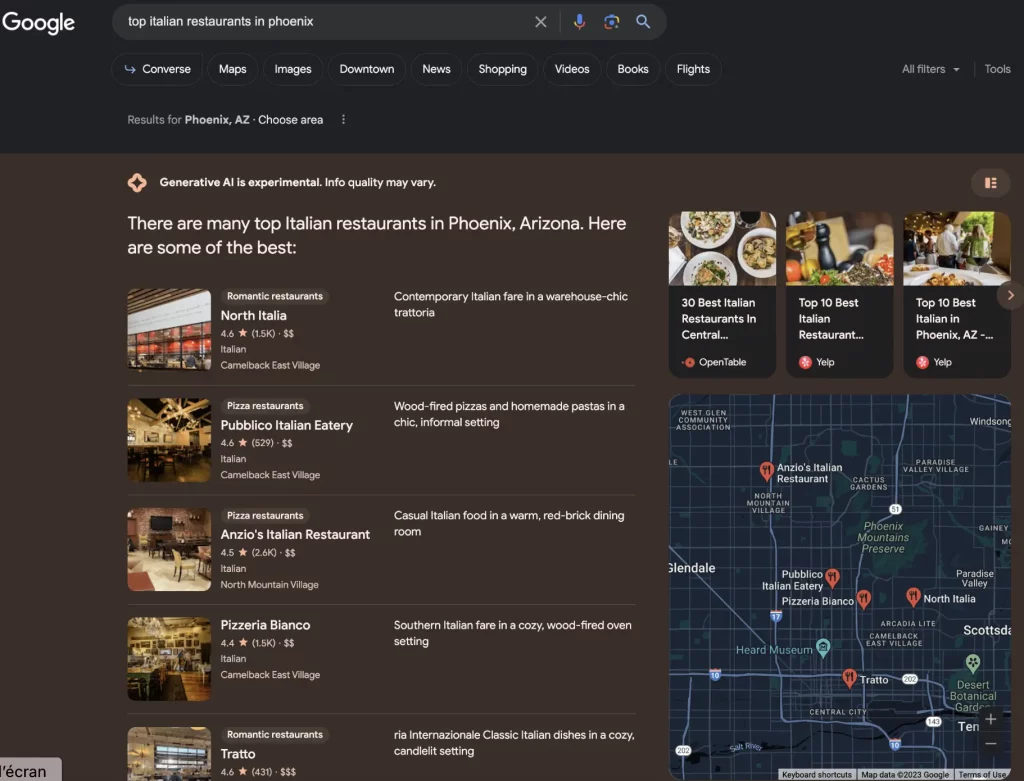Open the Pizzeria Bianco photo thumbnail

(x=169, y=659)
